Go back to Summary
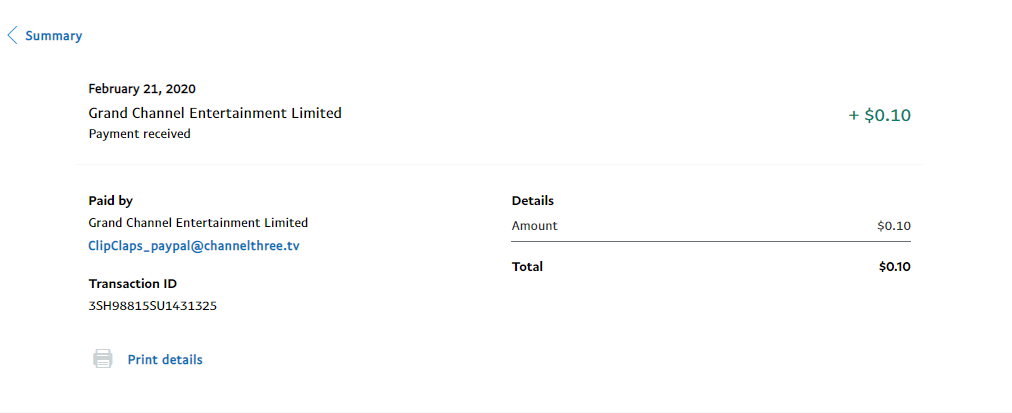This screenshot has width=1012, height=413. click(53, 36)
